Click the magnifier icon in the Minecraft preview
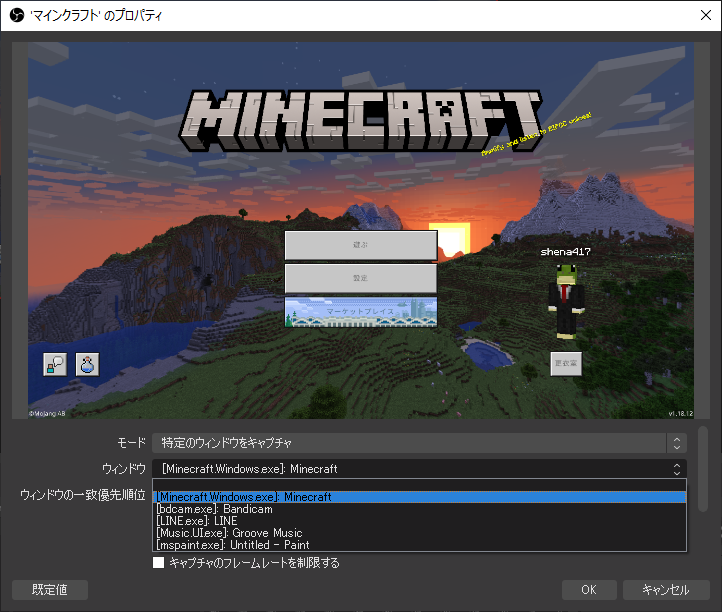 [x=54, y=365]
